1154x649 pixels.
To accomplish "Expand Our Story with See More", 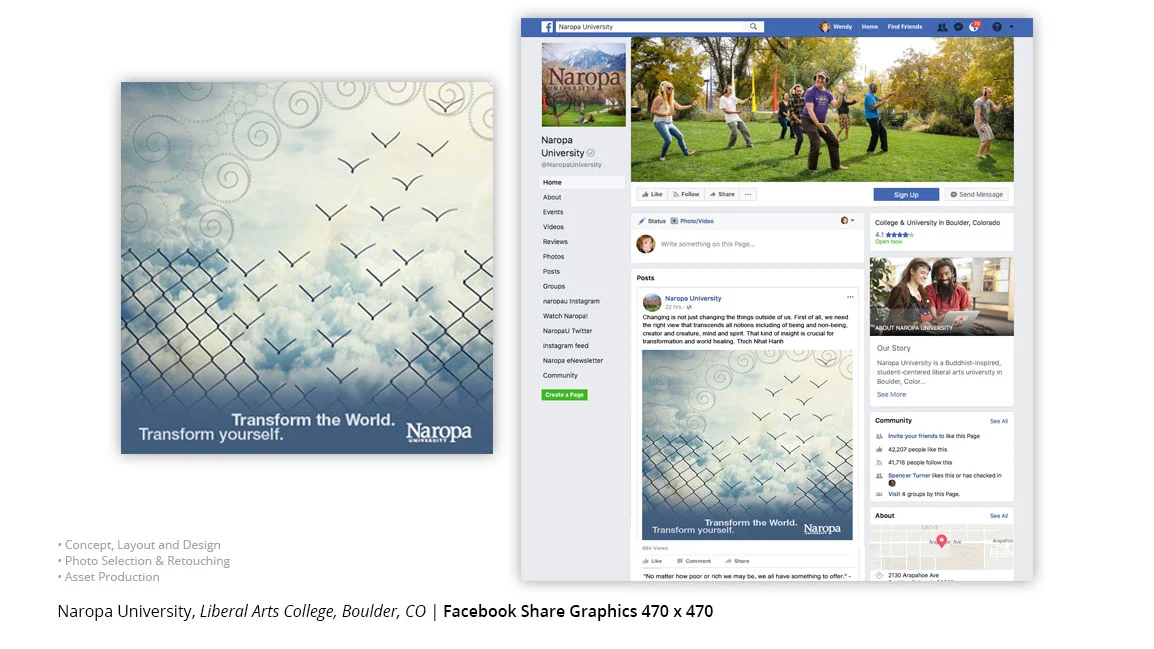I will [x=891, y=394].
